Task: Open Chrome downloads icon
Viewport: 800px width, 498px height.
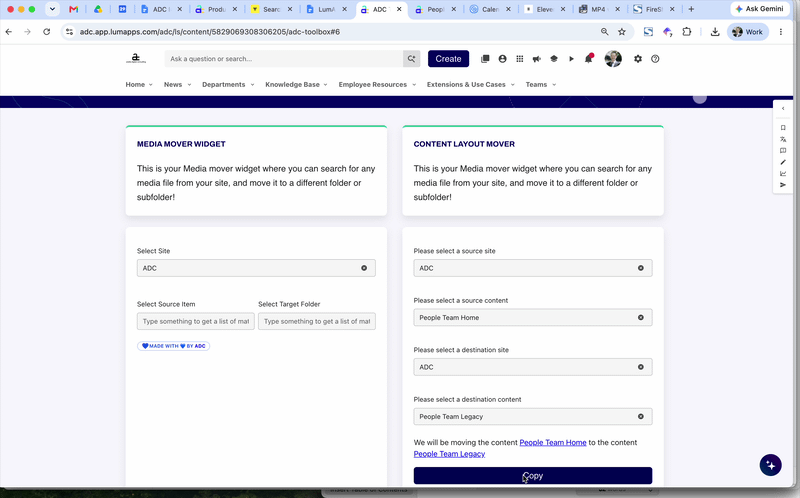Action: 715,32
